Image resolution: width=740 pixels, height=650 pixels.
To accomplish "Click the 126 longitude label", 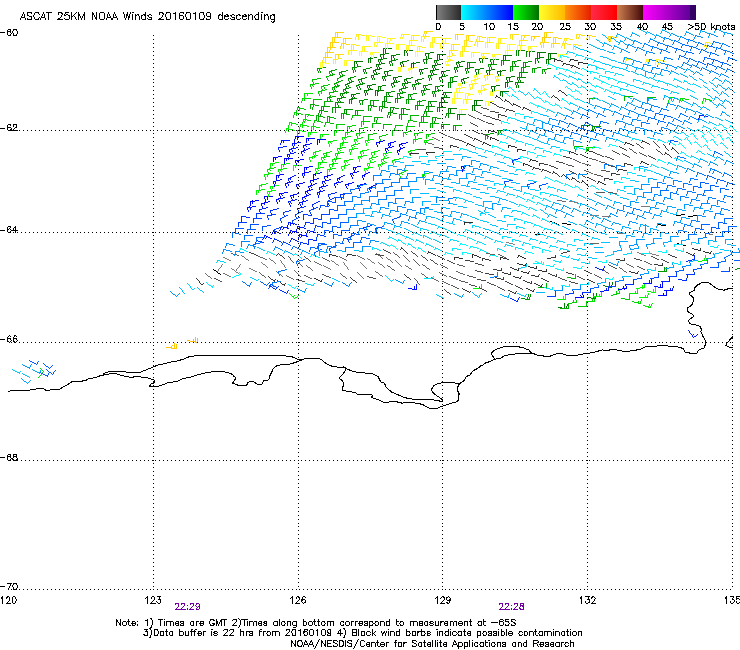I will click(x=298, y=600).
